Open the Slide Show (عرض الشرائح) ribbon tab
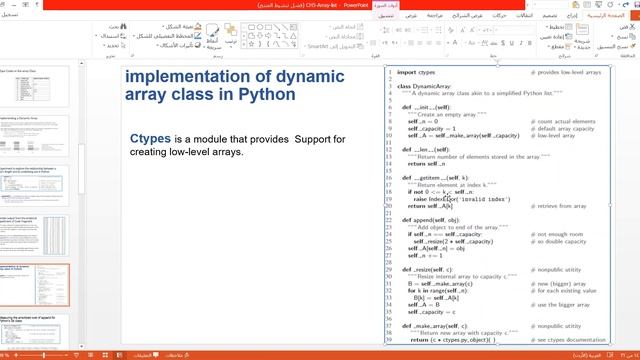Screen dimensions: 640x360 [x=467, y=16]
